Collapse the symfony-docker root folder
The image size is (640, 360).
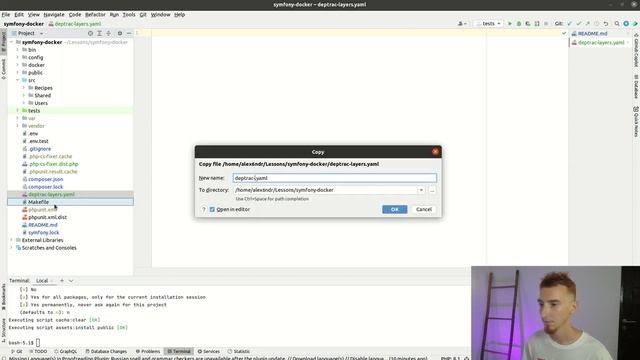(x=12, y=42)
